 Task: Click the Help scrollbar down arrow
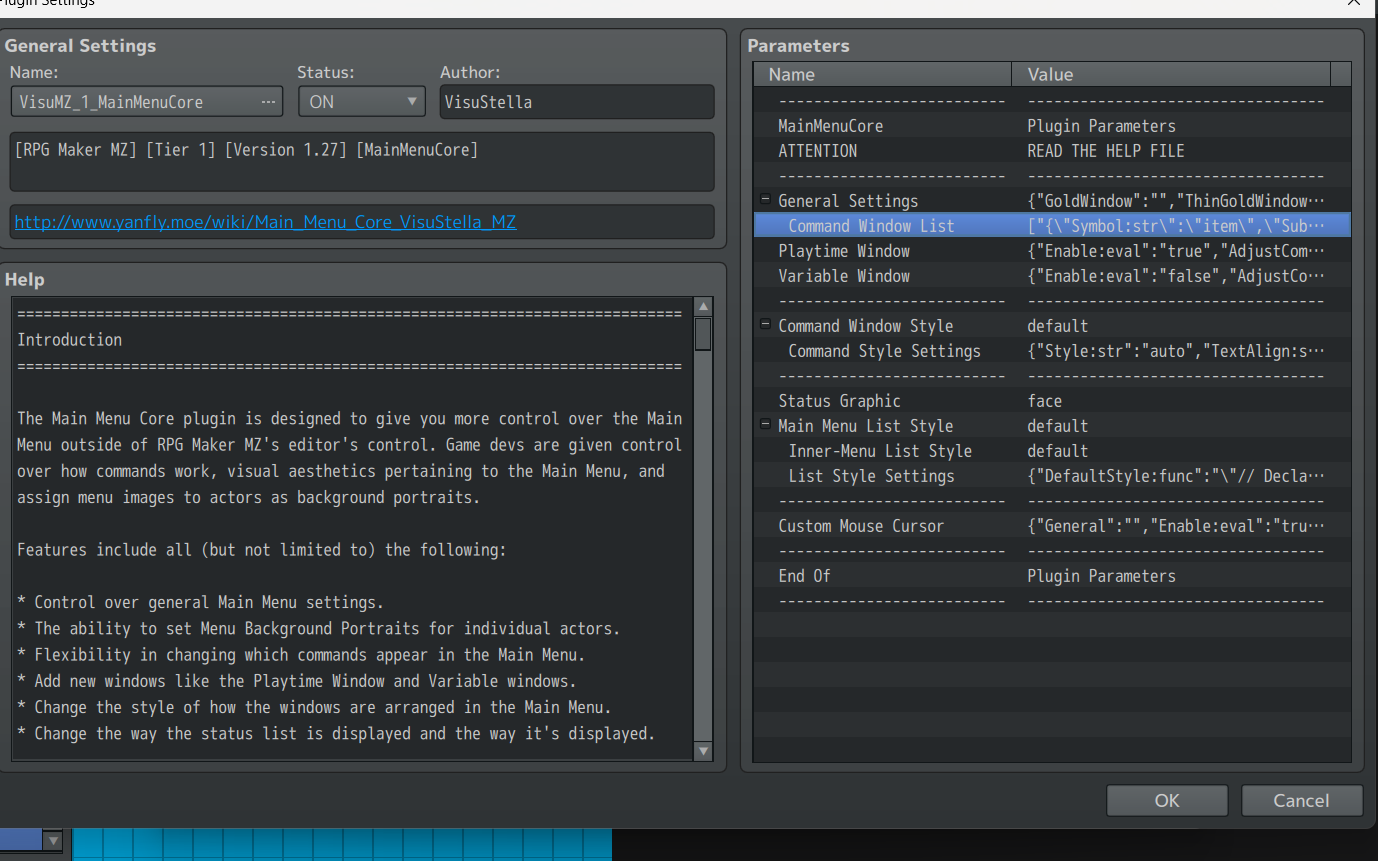(x=703, y=751)
